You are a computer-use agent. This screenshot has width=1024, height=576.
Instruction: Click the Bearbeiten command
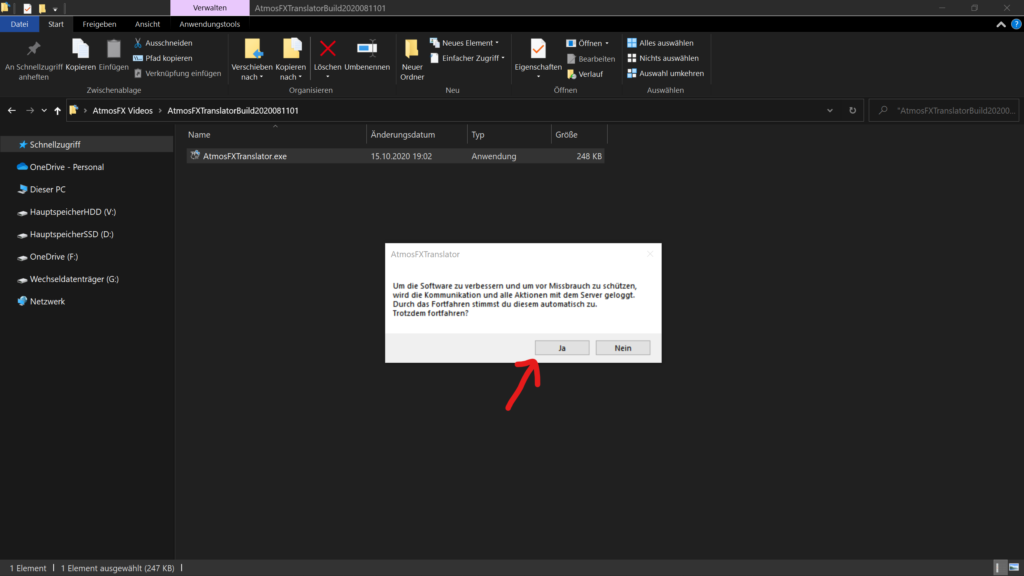[x=590, y=59]
